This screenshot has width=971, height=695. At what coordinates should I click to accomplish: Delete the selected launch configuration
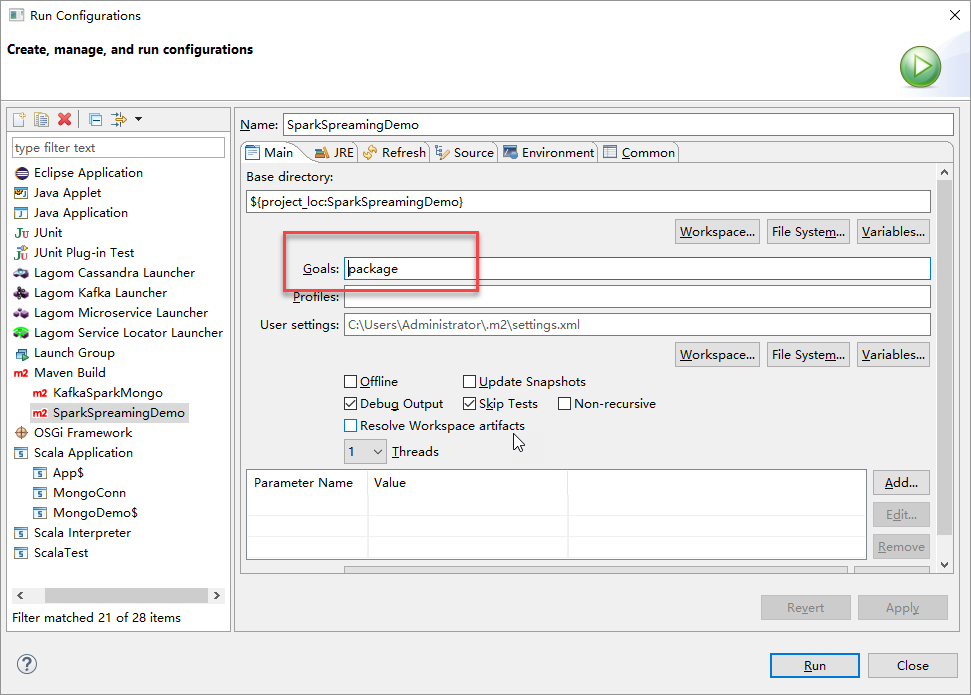tap(65, 119)
